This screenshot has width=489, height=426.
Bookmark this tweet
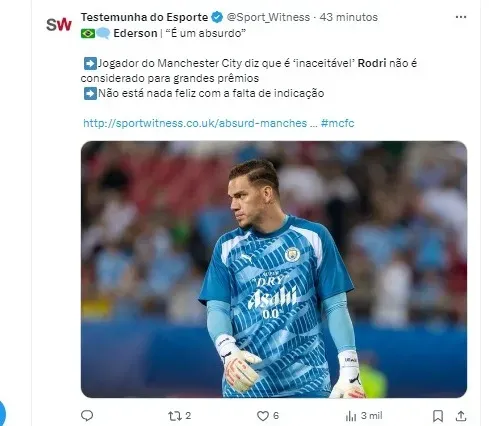438,416
